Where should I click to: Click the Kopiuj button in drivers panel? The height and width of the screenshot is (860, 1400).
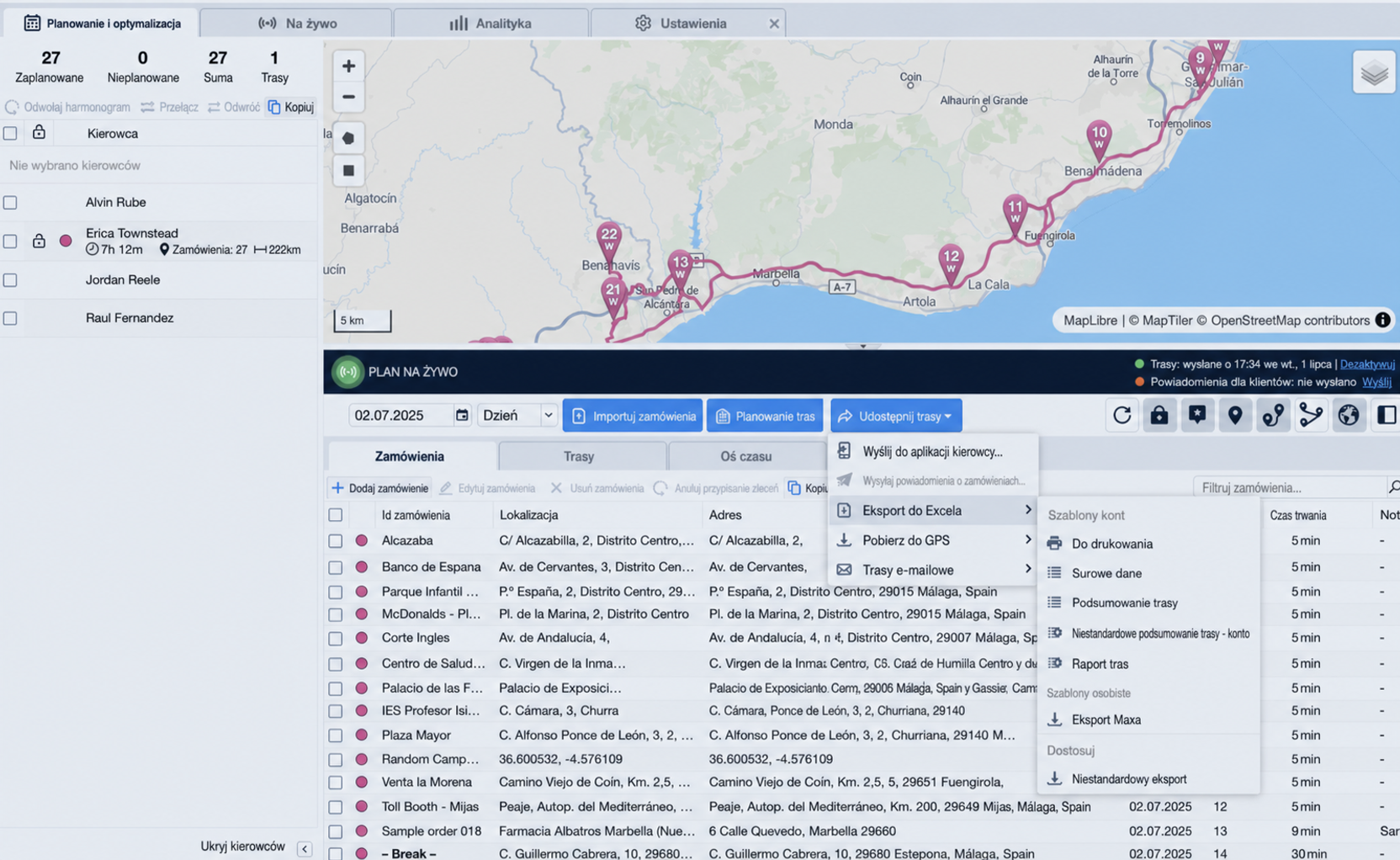tap(290, 107)
